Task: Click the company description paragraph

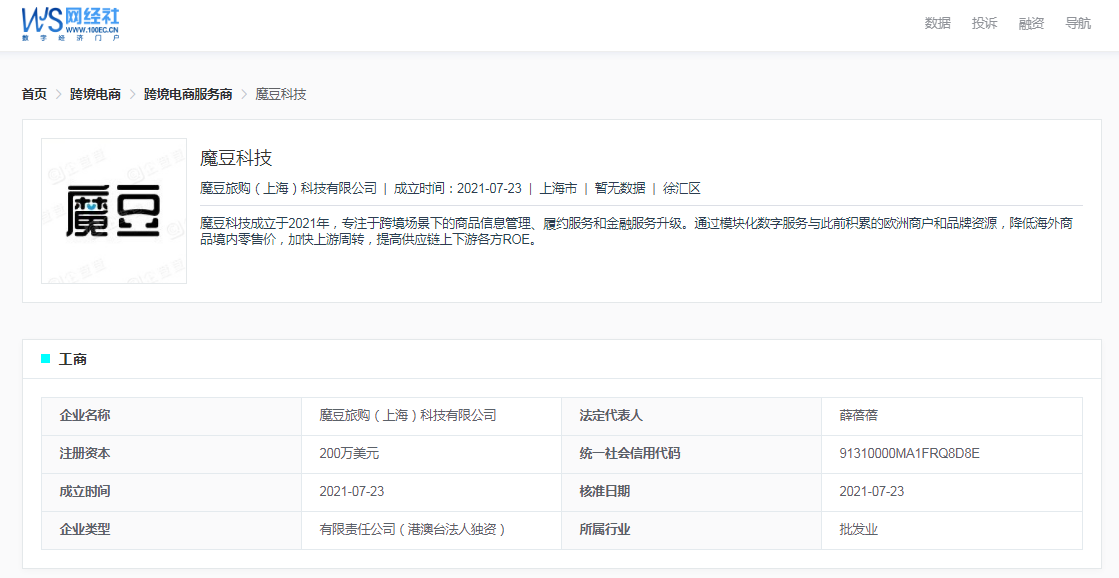Action: click(x=637, y=231)
